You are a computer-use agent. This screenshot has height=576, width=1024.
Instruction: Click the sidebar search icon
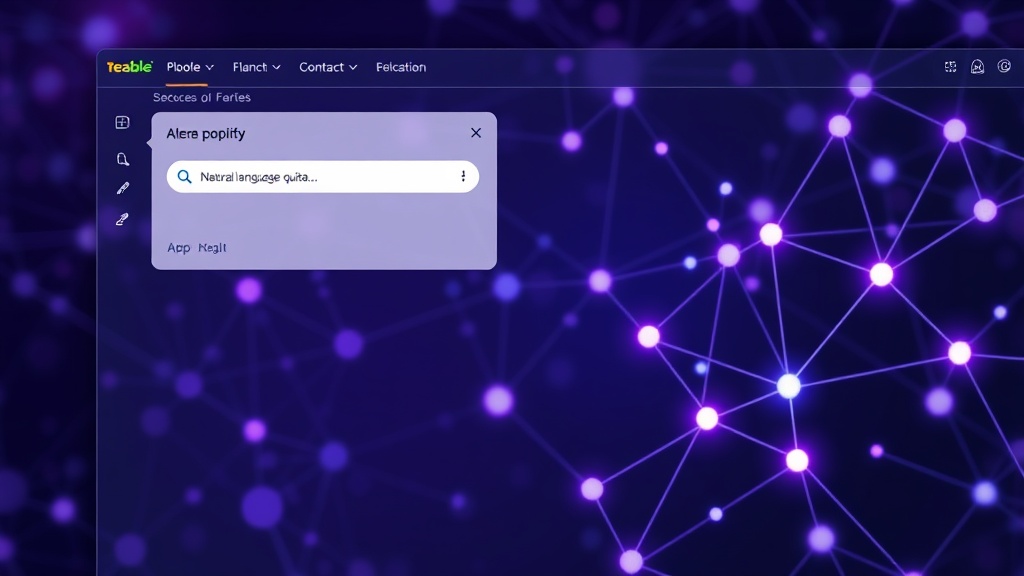(122, 159)
